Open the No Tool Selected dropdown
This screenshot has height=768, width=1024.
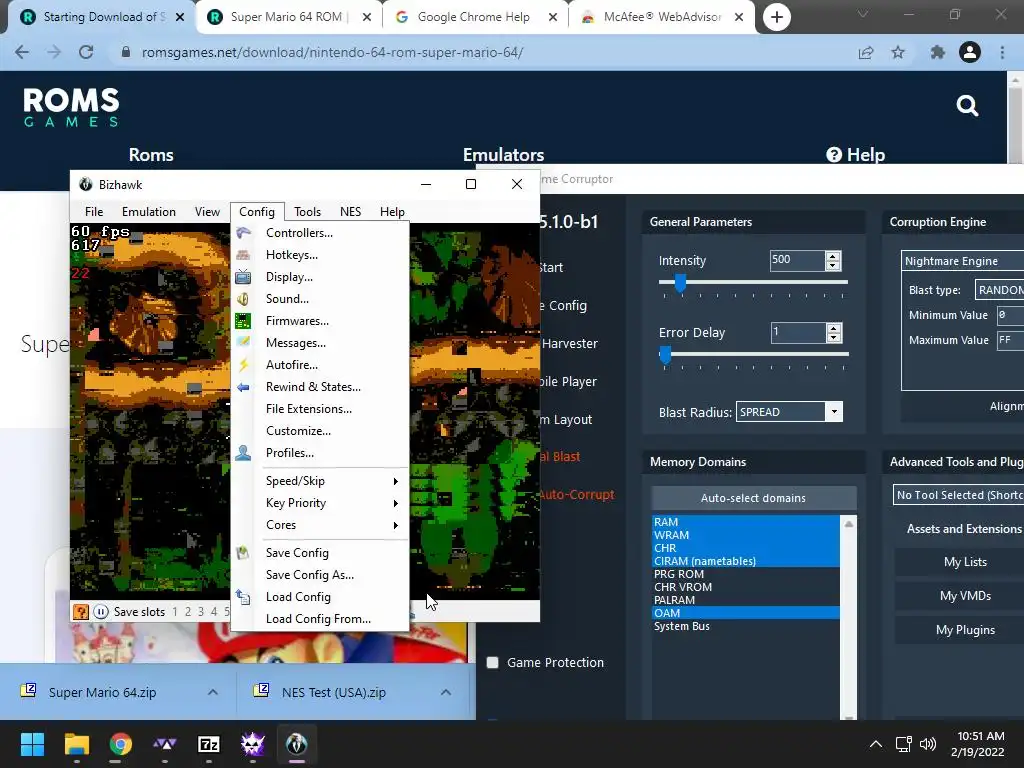[958, 495]
